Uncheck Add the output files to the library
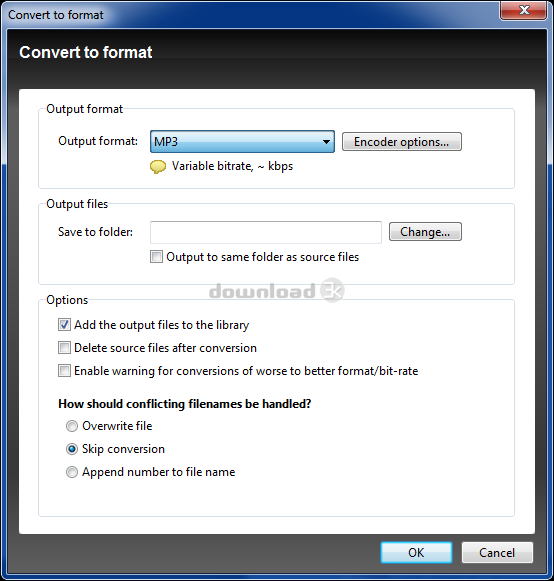The image size is (554, 581). pos(64,325)
